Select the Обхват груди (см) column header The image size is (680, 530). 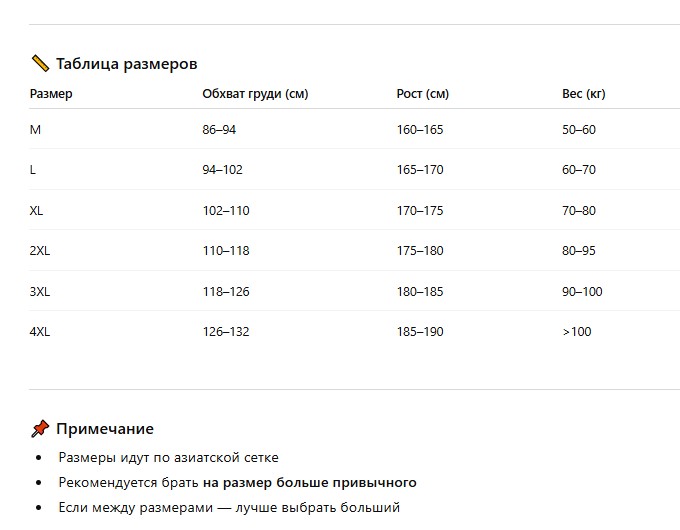255,94
